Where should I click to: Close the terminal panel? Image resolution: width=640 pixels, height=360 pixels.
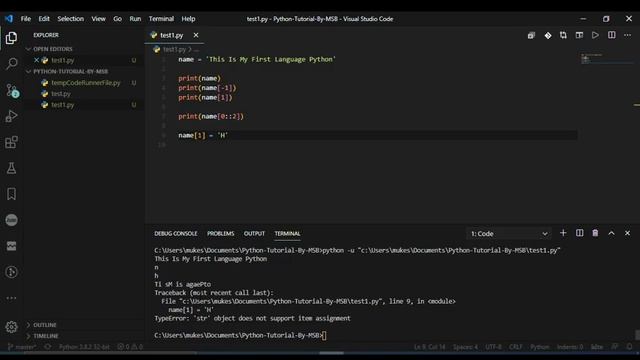627,233
